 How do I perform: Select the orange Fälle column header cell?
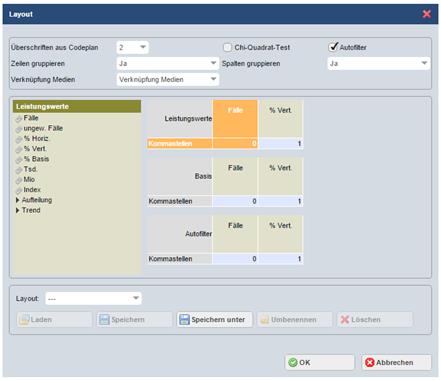click(x=235, y=118)
